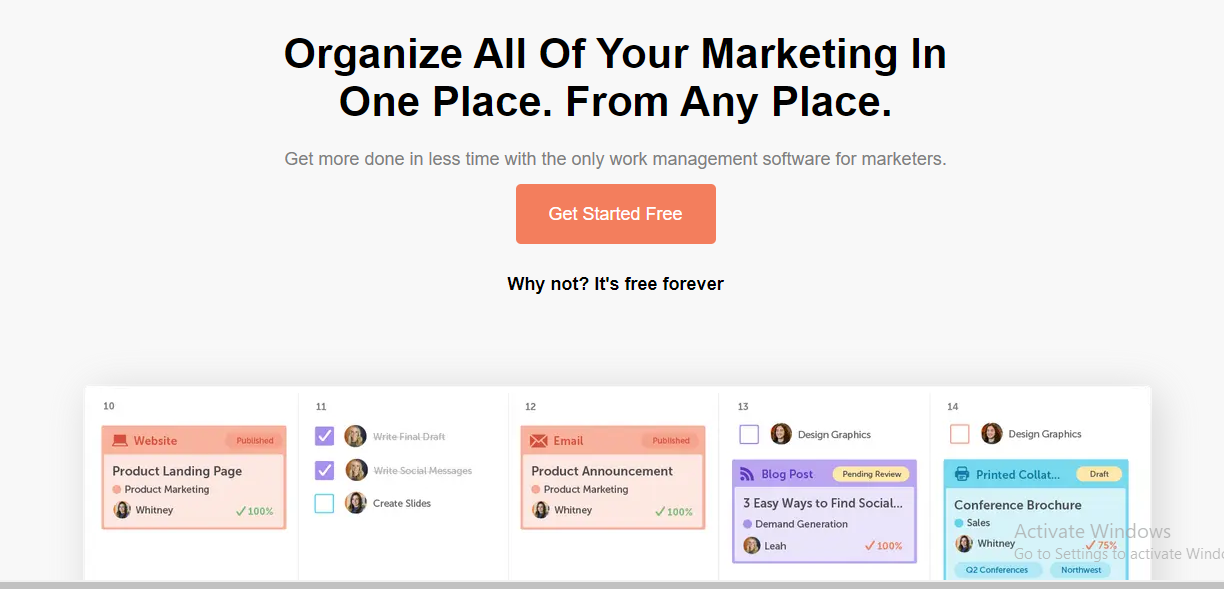This screenshot has width=1224, height=589.
Task: Click Whitney's avatar on Product Landing Page card
Action: point(122,510)
